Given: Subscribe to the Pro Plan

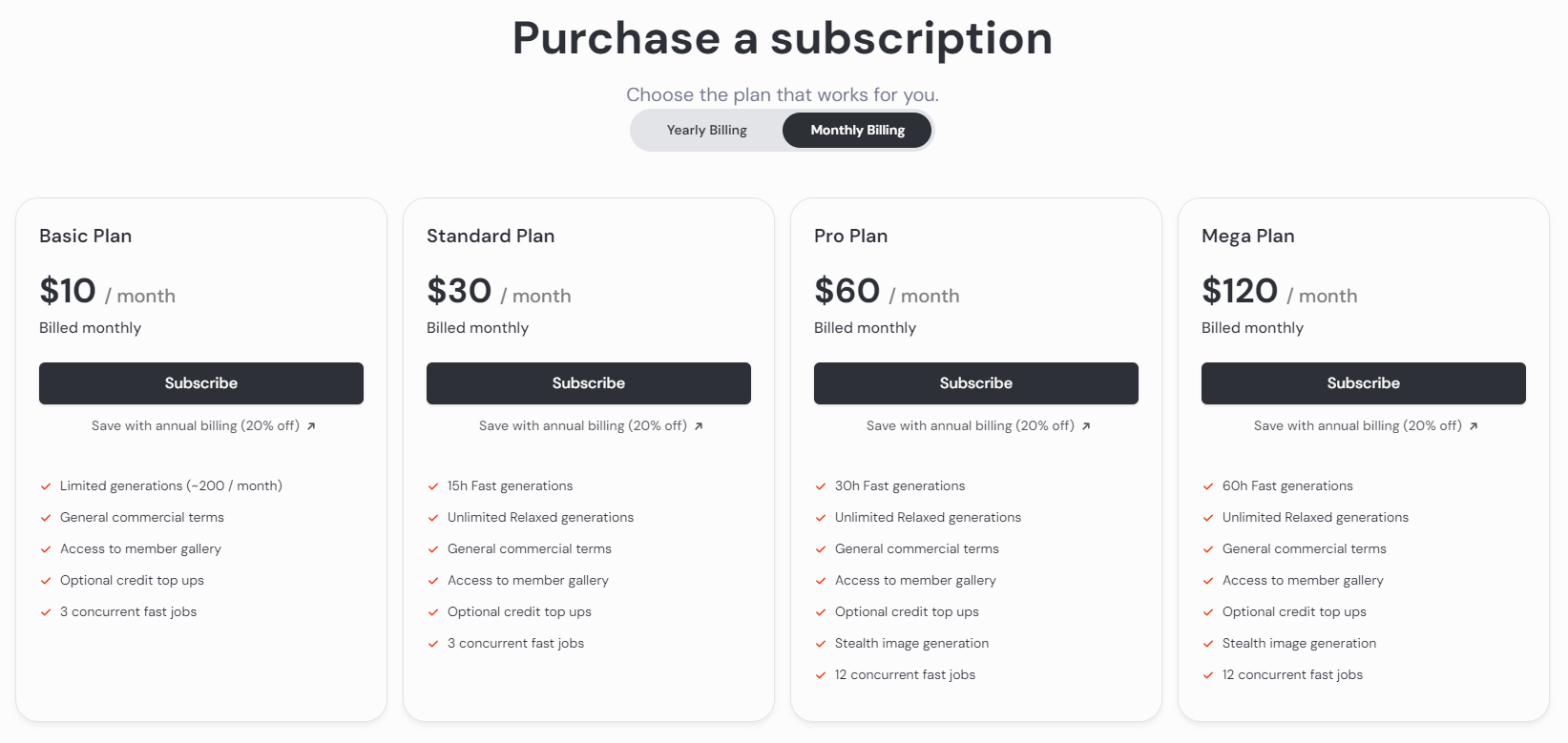Looking at the screenshot, I should (x=976, y=383).
